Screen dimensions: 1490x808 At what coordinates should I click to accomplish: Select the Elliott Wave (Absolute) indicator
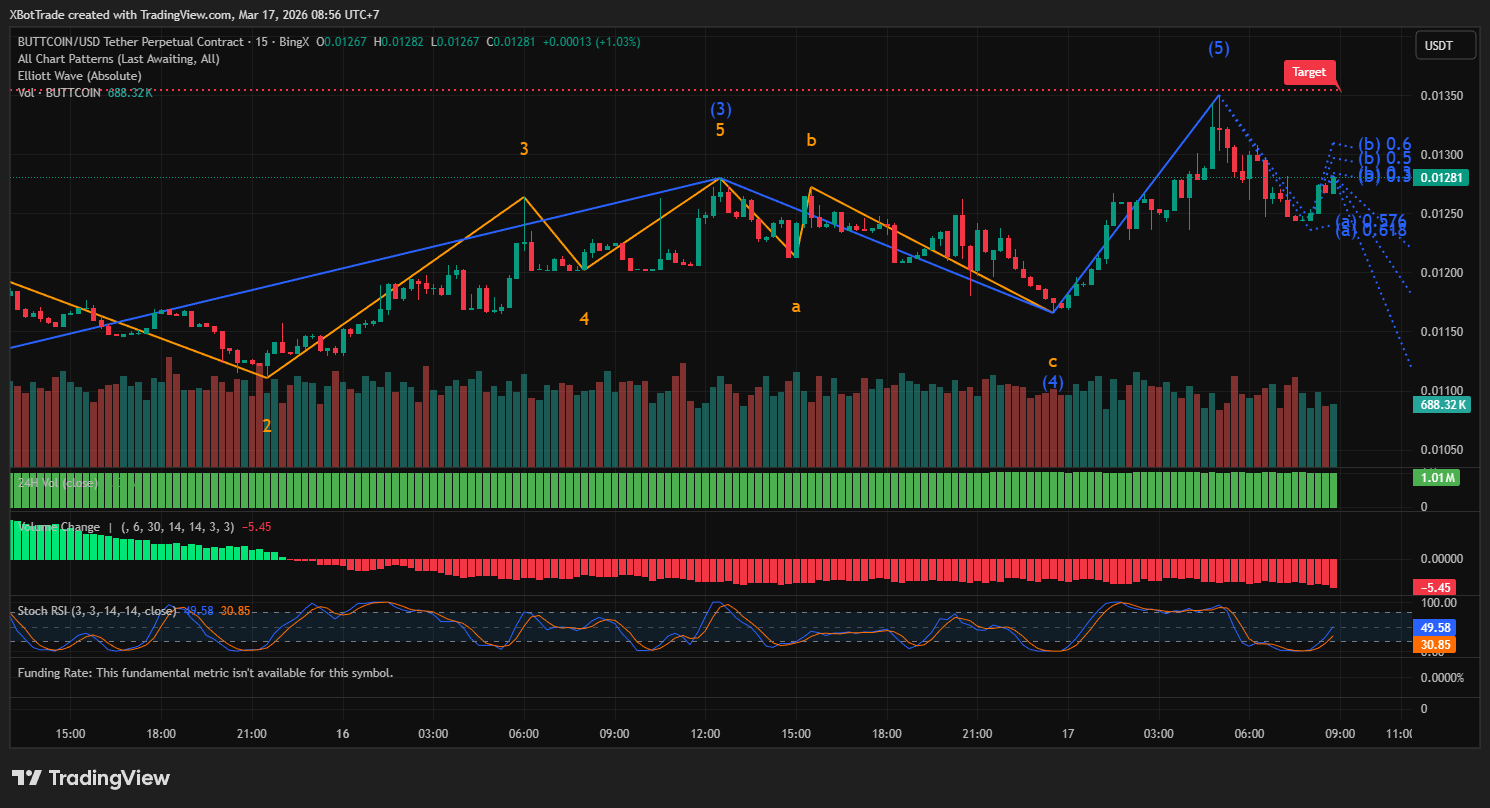point(79,76)
